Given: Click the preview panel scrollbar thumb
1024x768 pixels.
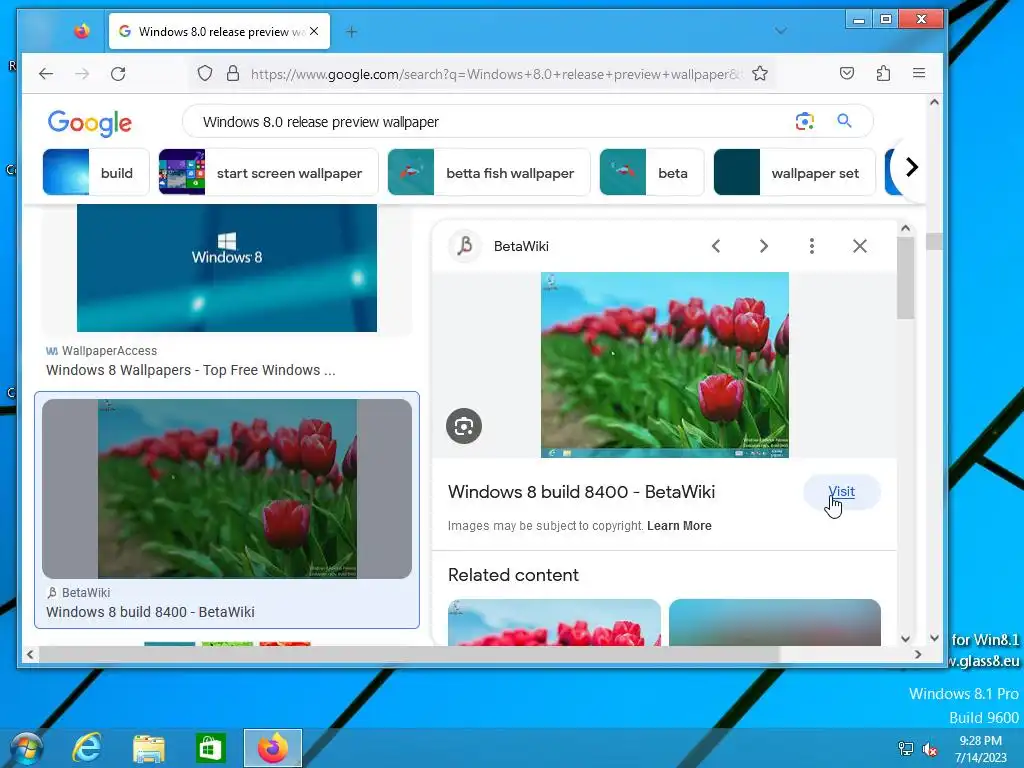Looking at the screenshot, I should [905, 278].
